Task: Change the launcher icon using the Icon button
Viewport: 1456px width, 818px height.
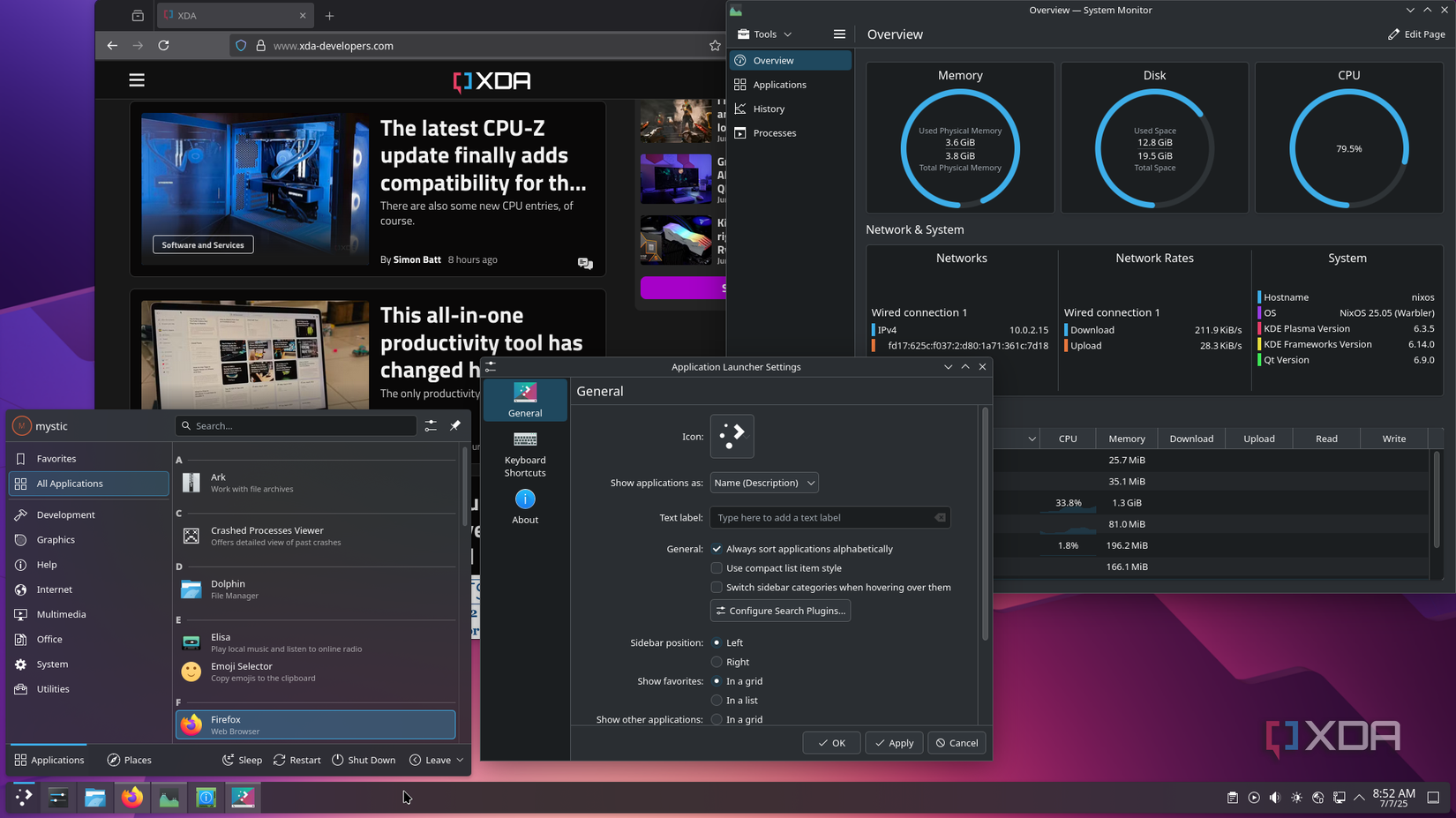Action: tap(732, 435)
